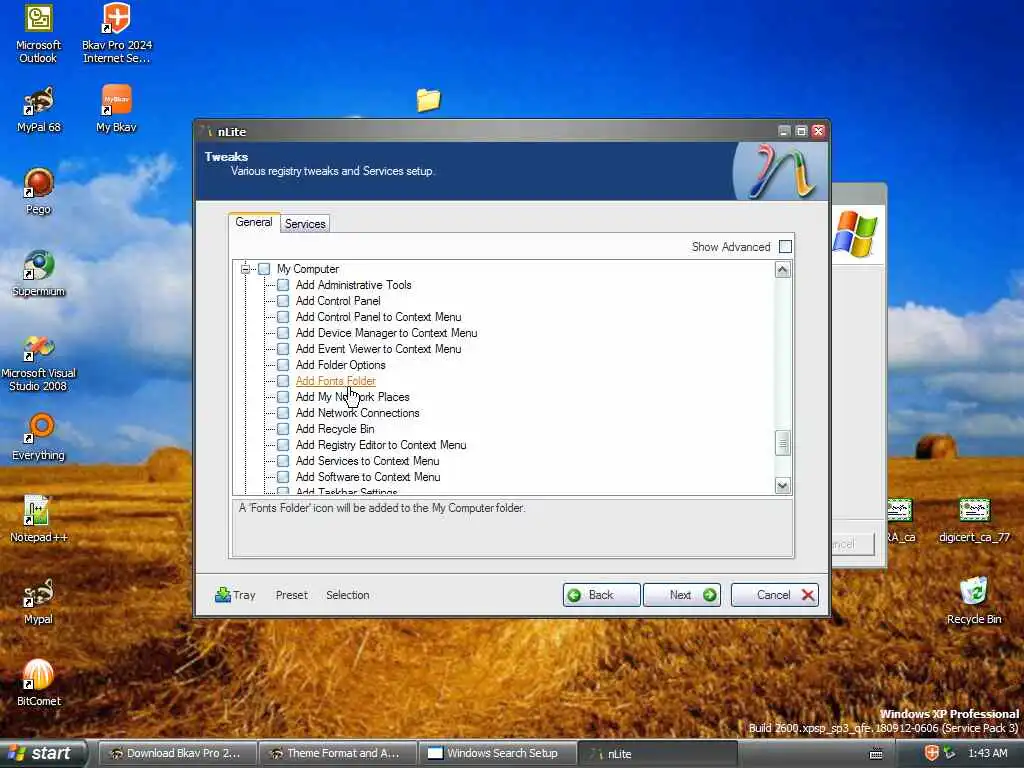This screenshot has width=1024, height=768.
Task: Click 'Add Fonts Folder' highlighted label
Action: 336,381
